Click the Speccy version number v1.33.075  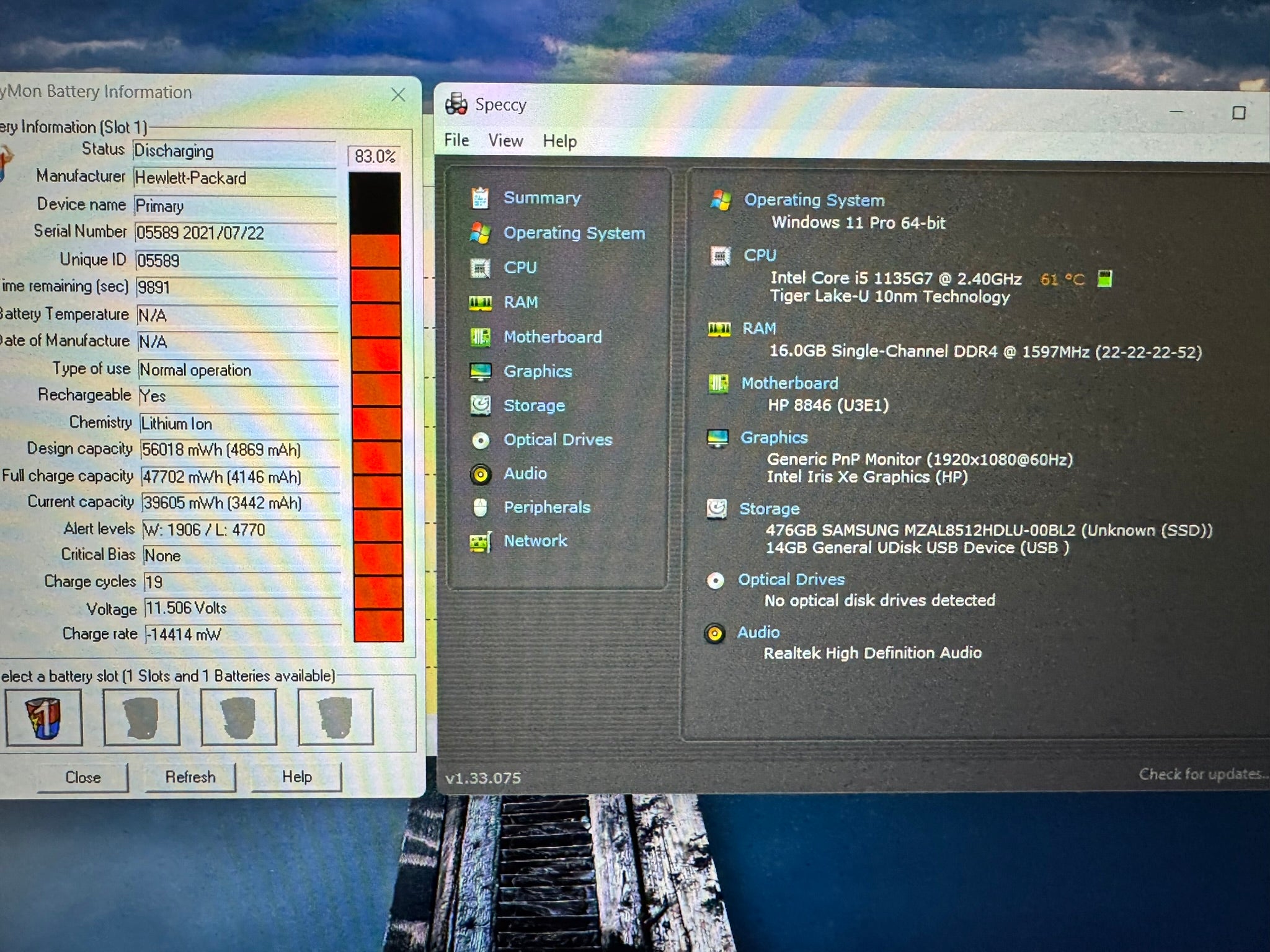coord(483,778)
